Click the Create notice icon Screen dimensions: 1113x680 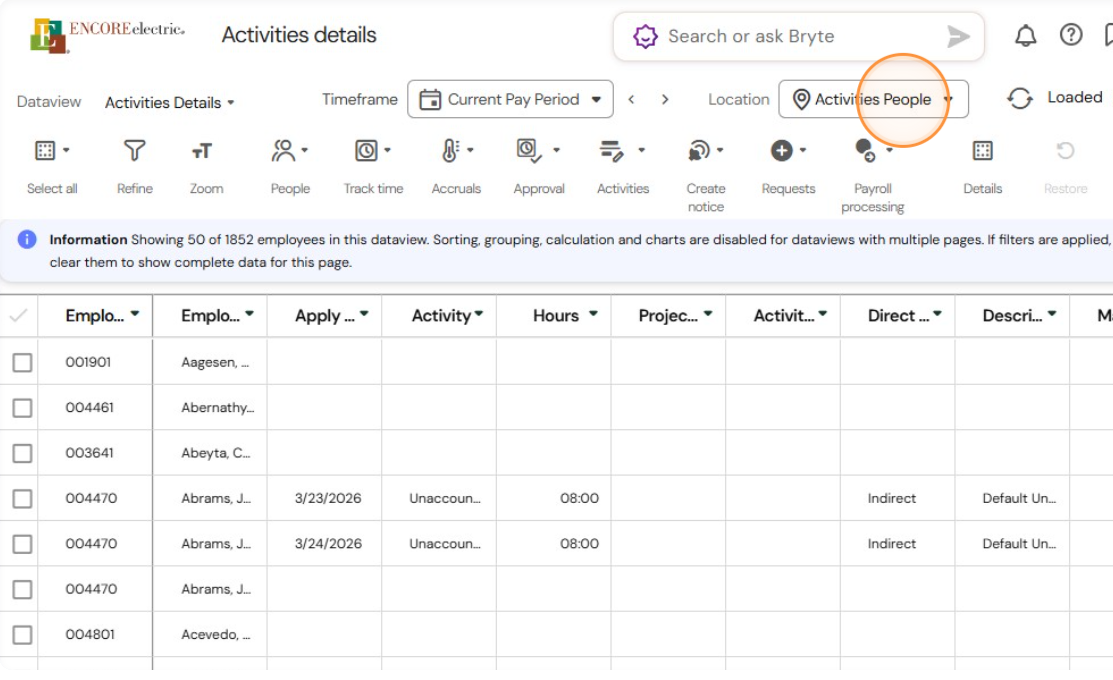(x=698, y=150)
